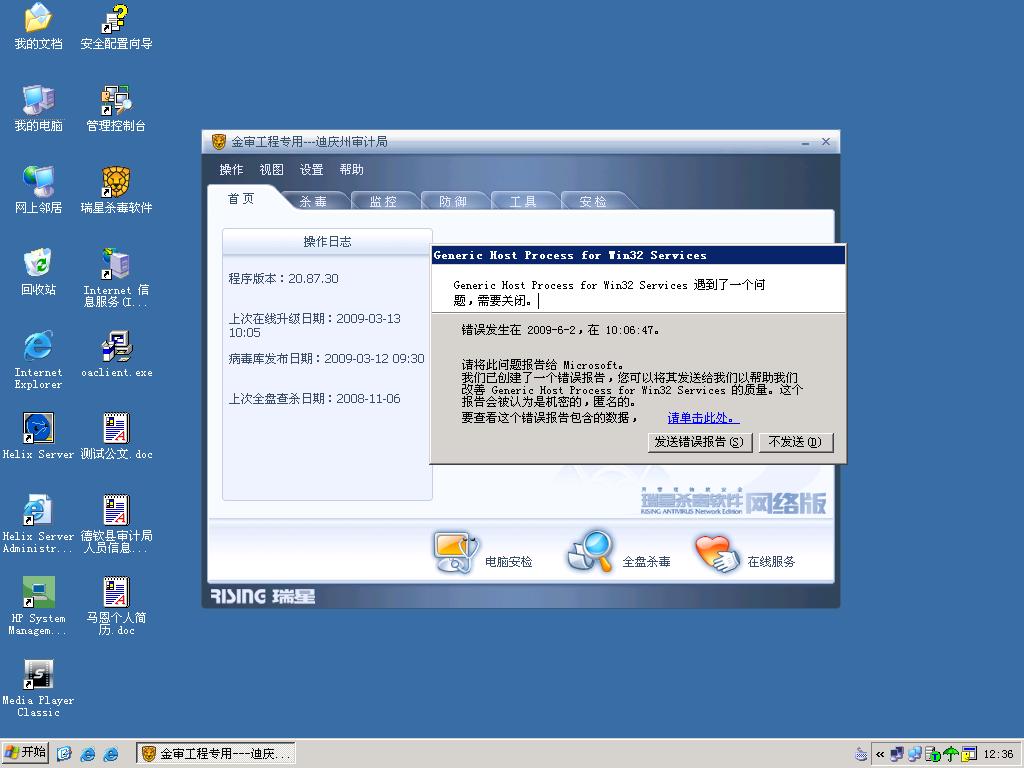Expand hidden tray icons with the arrow
The image size is (1024, 768).
(880, 754)
